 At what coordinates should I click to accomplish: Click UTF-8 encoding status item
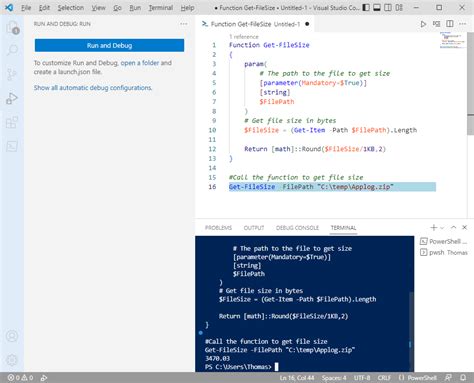362,378
